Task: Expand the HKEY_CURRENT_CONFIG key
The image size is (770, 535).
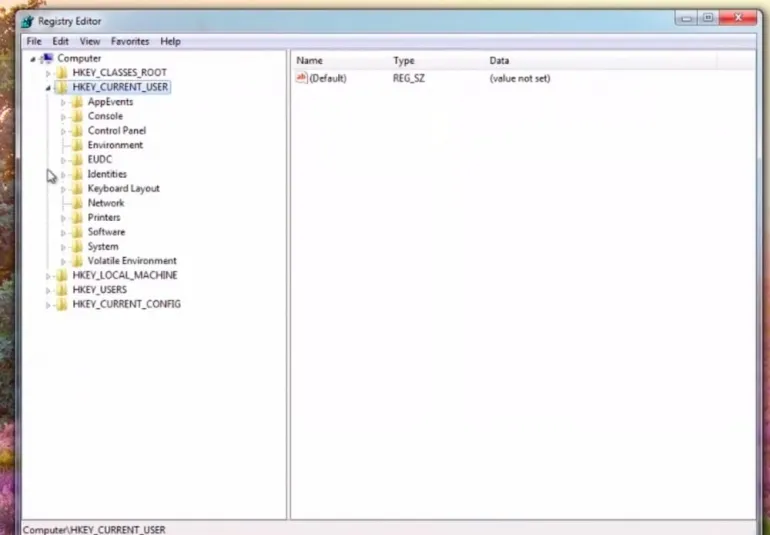Action: pos(48,306)
